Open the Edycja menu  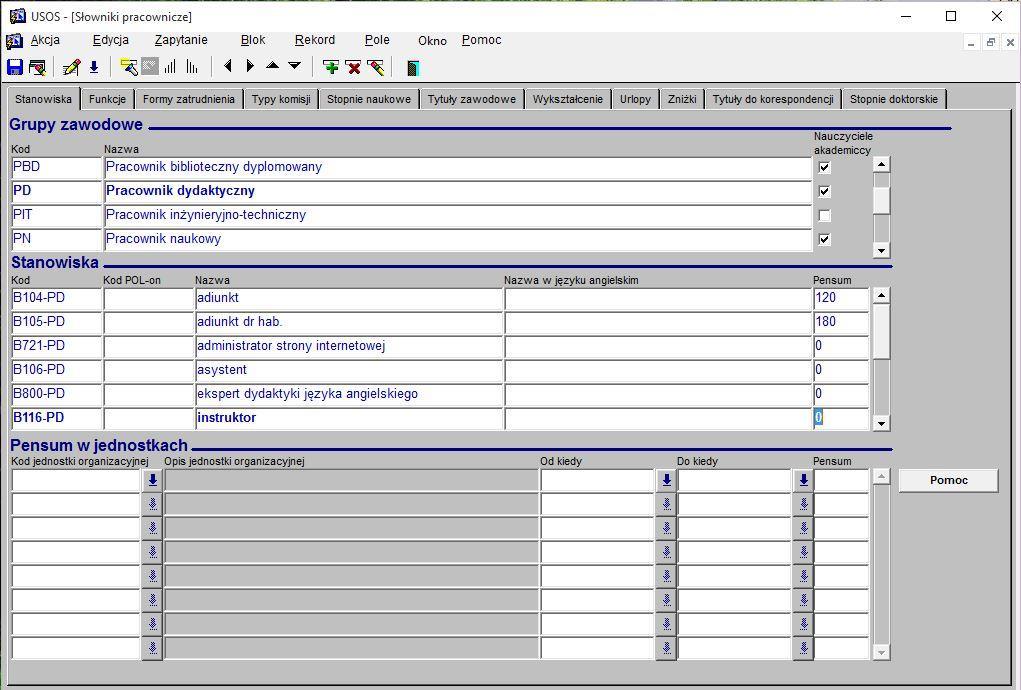tap(111, 40)
